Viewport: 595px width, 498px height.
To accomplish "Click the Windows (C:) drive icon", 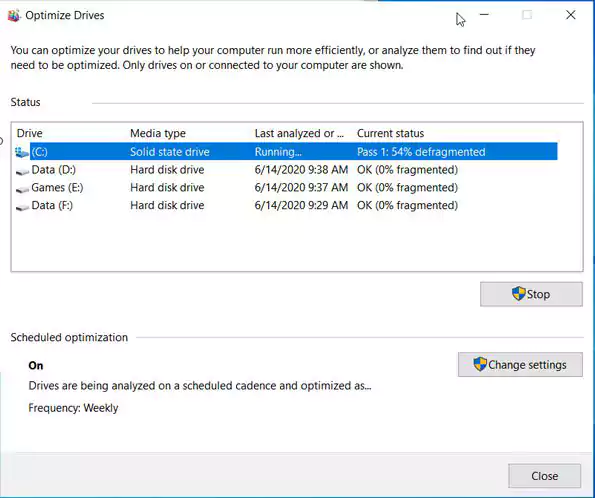I will pos(22,152).
